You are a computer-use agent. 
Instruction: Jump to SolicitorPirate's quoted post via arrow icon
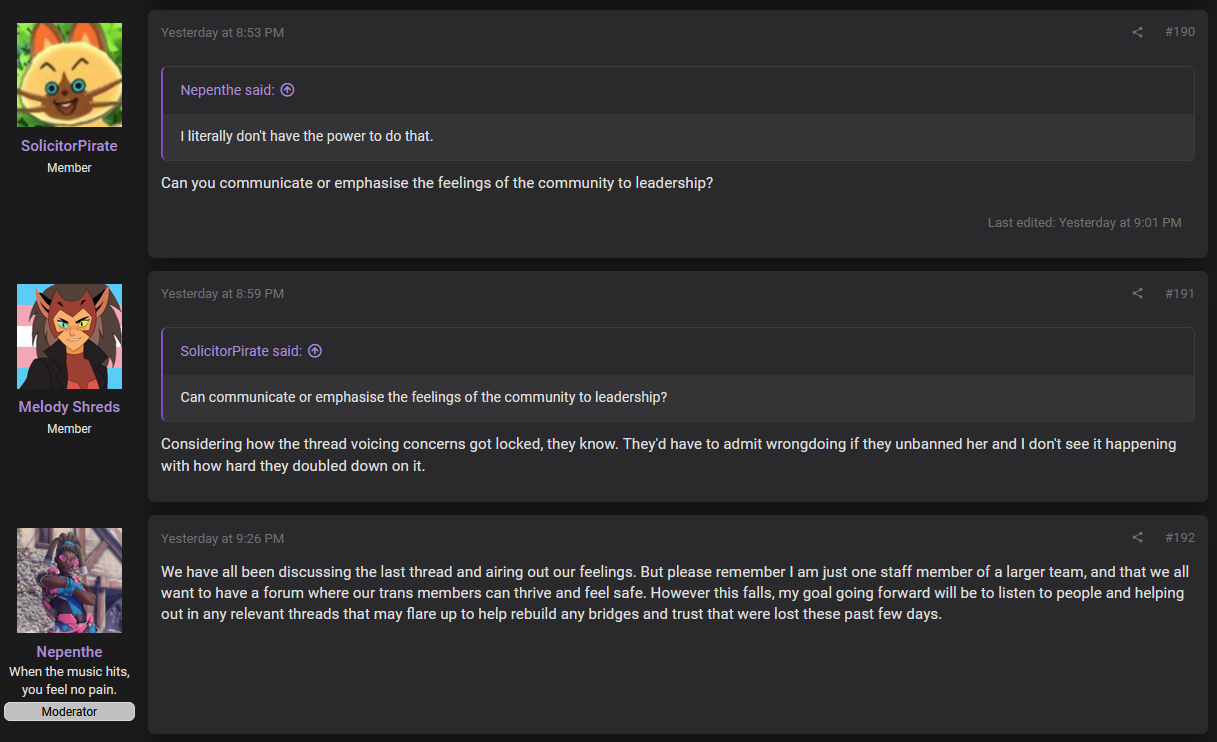tap(314, 351)
